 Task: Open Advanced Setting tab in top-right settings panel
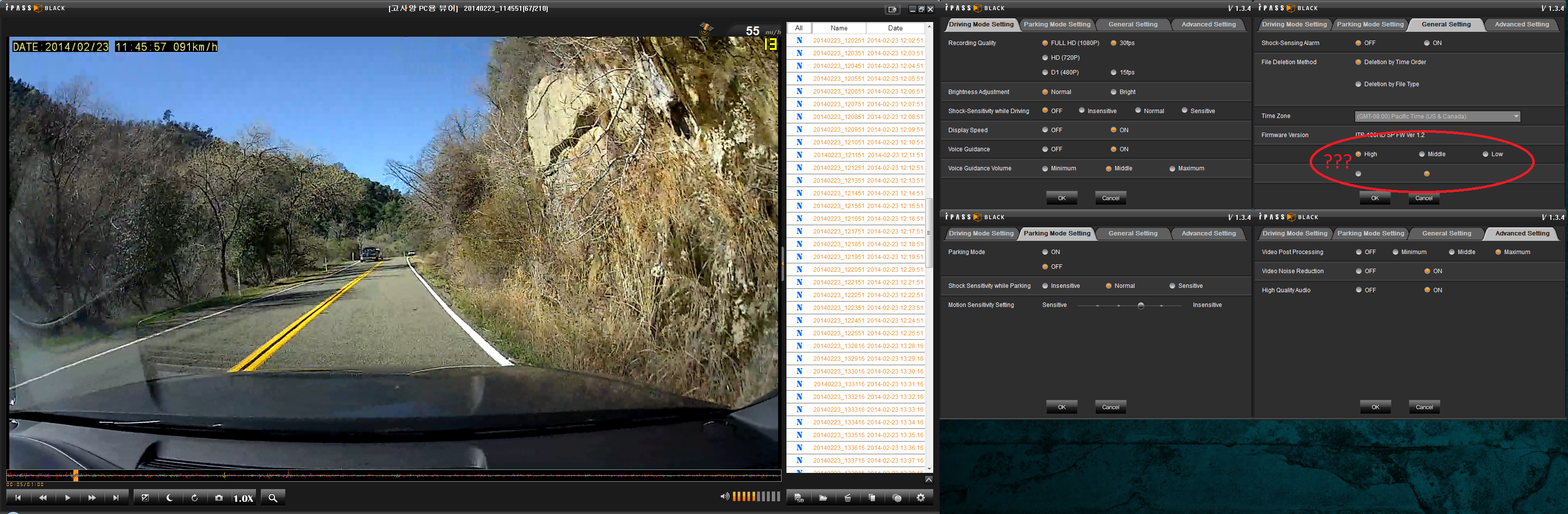tap(1521, 24)
